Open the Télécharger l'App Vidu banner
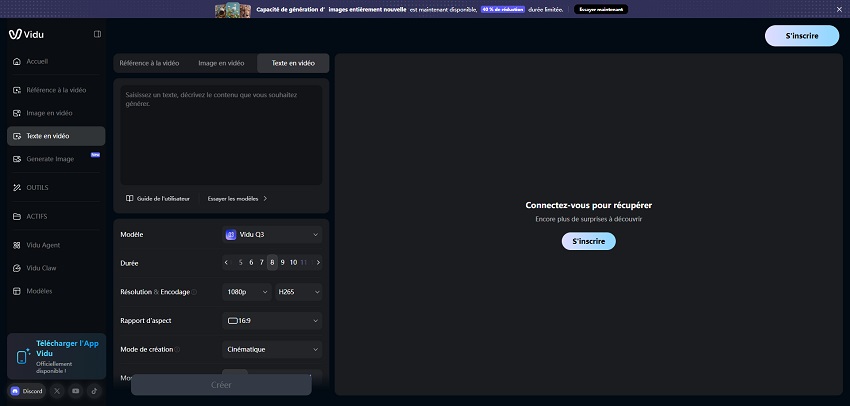Screen dimensions: 850x406 (x=56, y=356)
